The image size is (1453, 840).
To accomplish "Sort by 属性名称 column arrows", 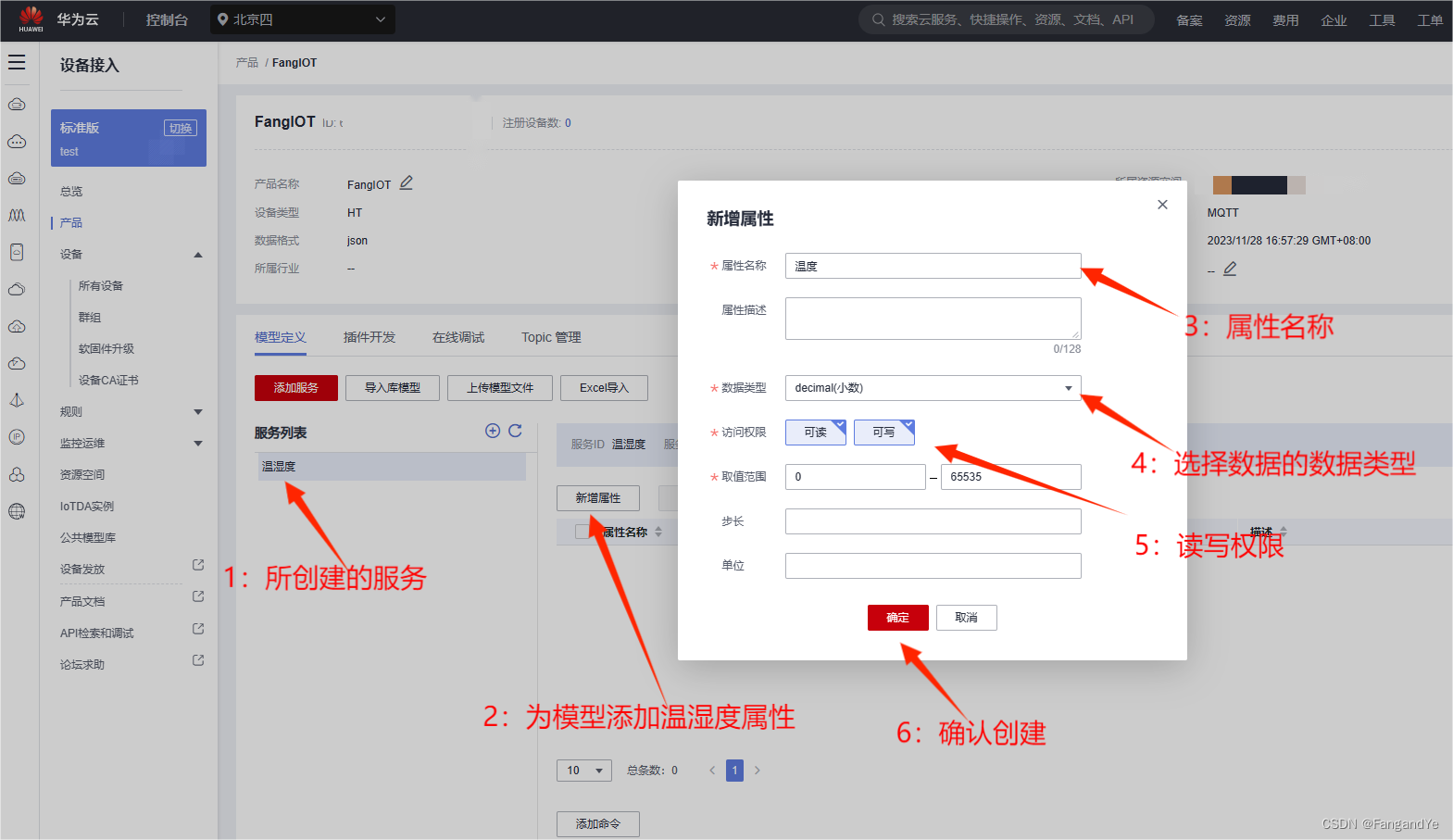I will 658,532.
